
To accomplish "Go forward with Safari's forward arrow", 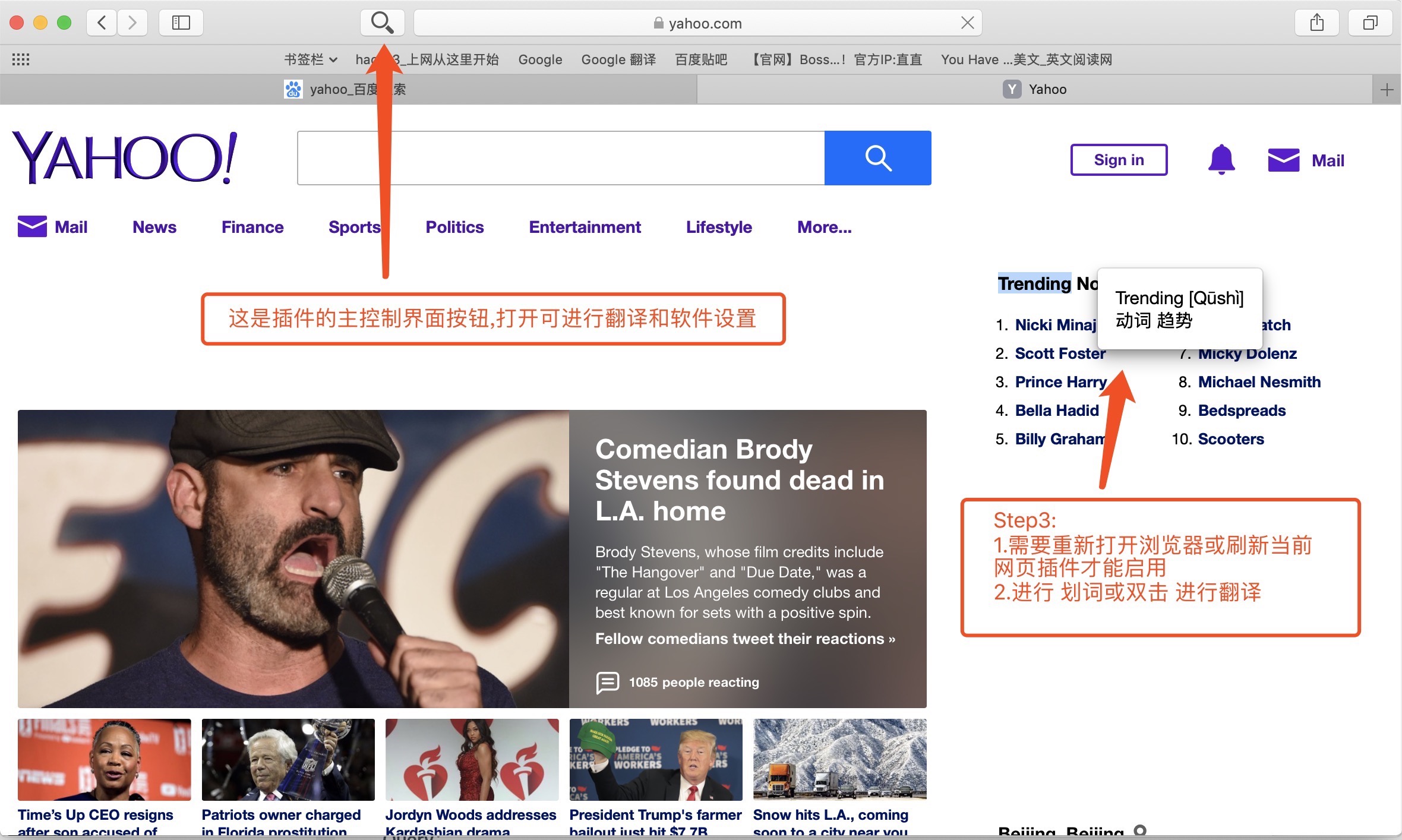I will tap(132, 23).
